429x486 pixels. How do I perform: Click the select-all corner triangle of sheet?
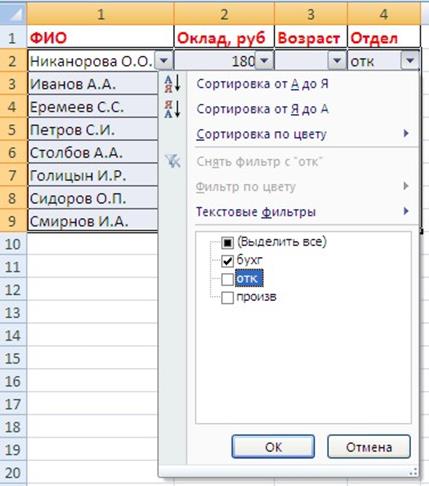tap(13, 14)
